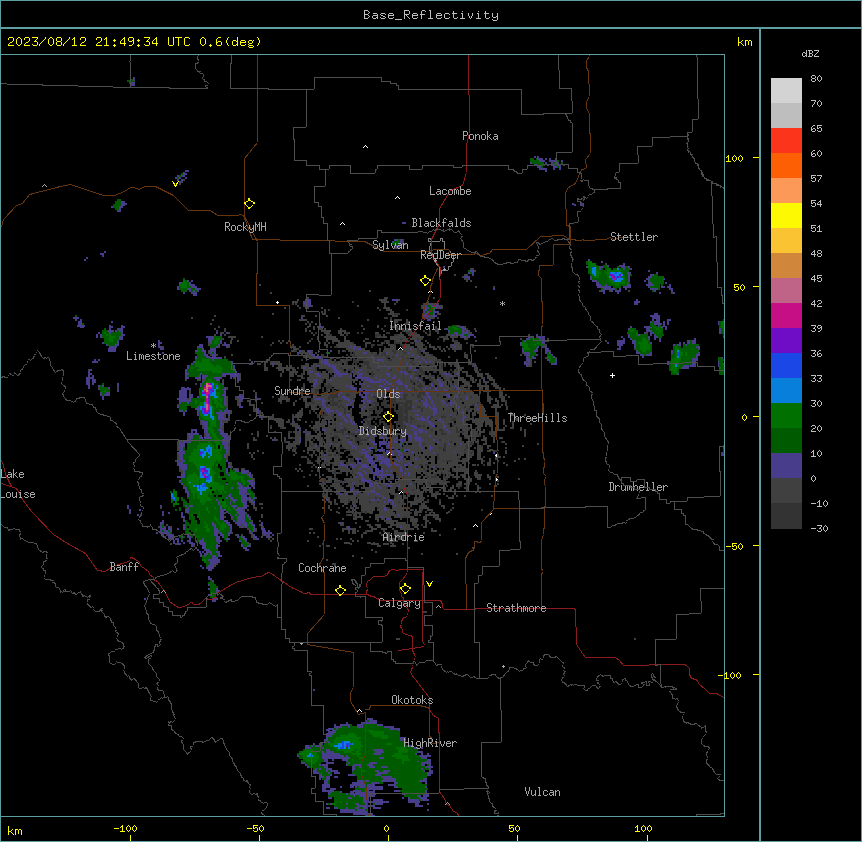Screen dimensions: 862x842
Task: Click the Banff town label
Action: [124, 567]
